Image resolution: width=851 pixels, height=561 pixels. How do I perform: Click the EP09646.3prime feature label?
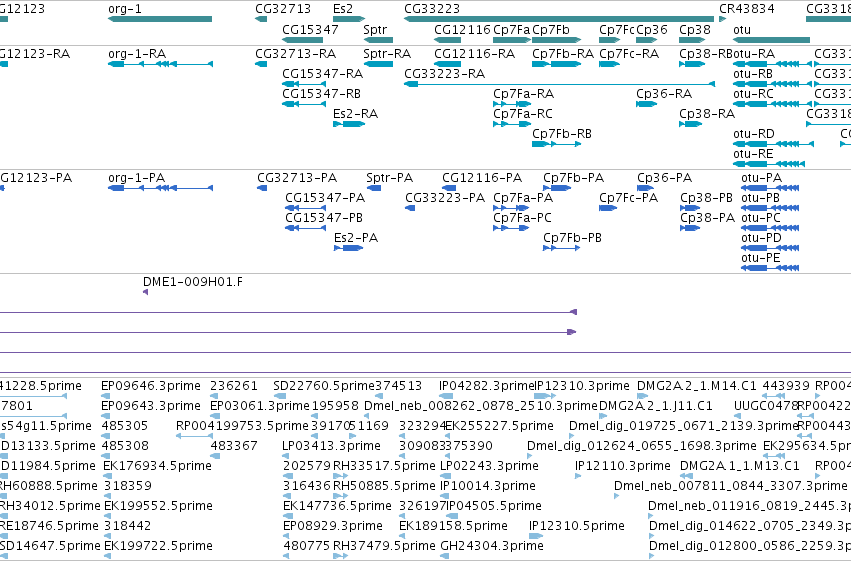(x=151, y=386)
